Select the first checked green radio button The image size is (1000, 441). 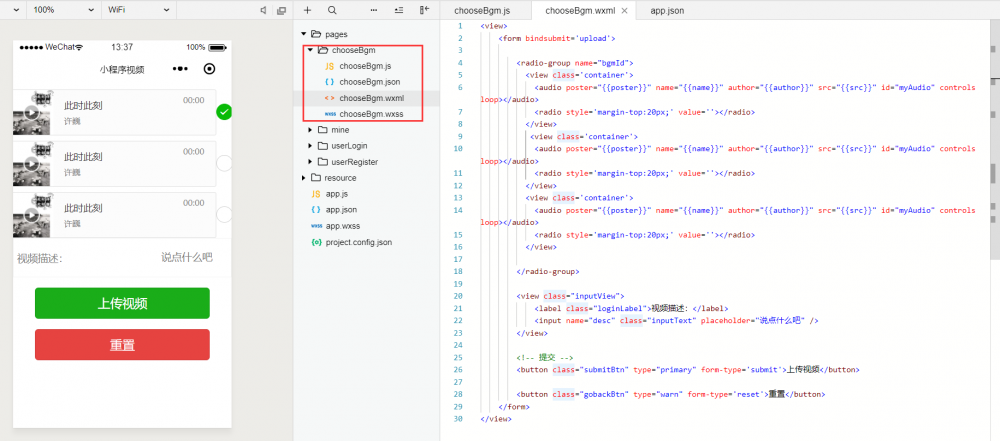[x=224, y=112]
